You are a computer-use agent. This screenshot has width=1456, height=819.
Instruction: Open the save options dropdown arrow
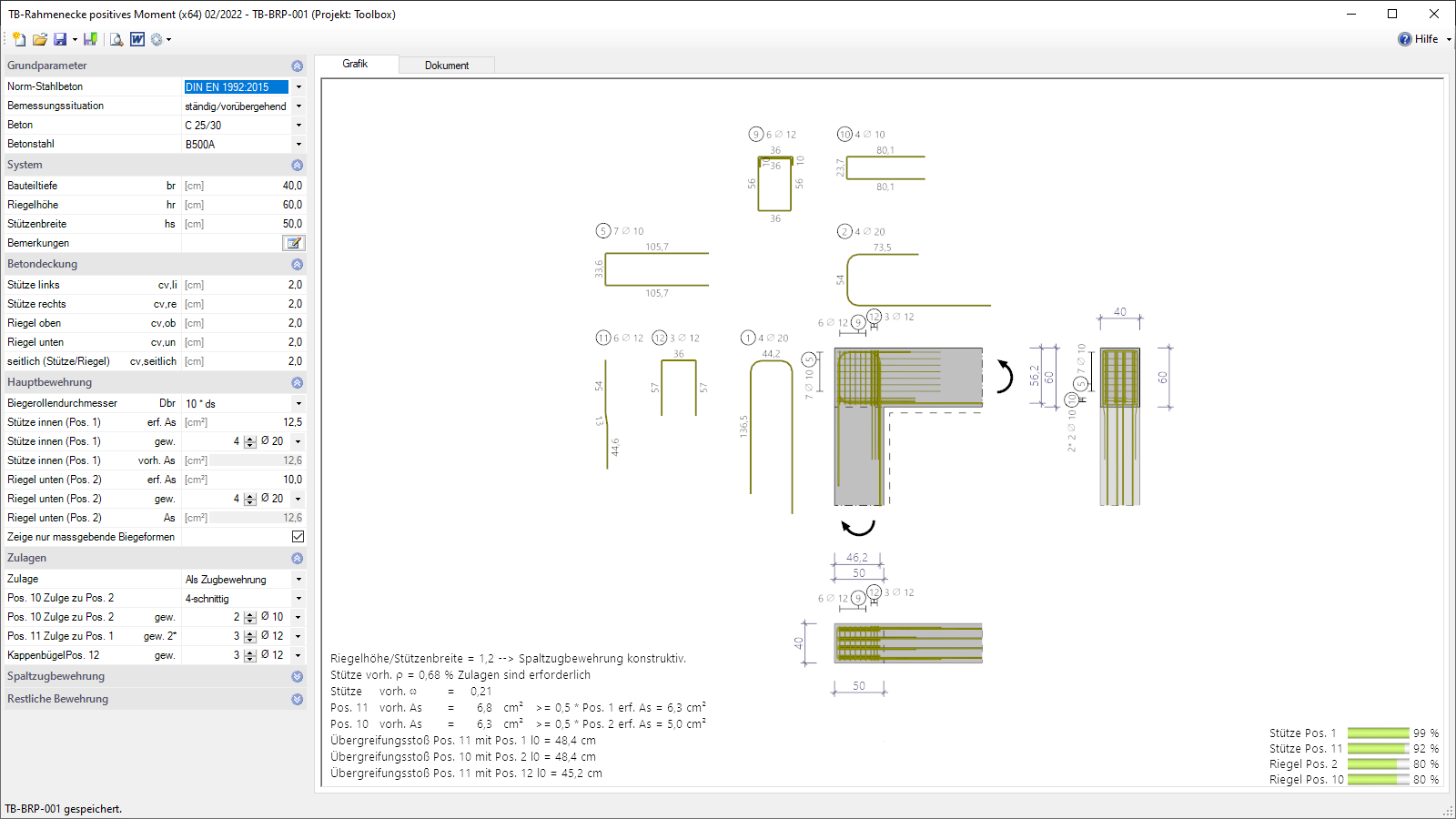(x=75, y=39)
